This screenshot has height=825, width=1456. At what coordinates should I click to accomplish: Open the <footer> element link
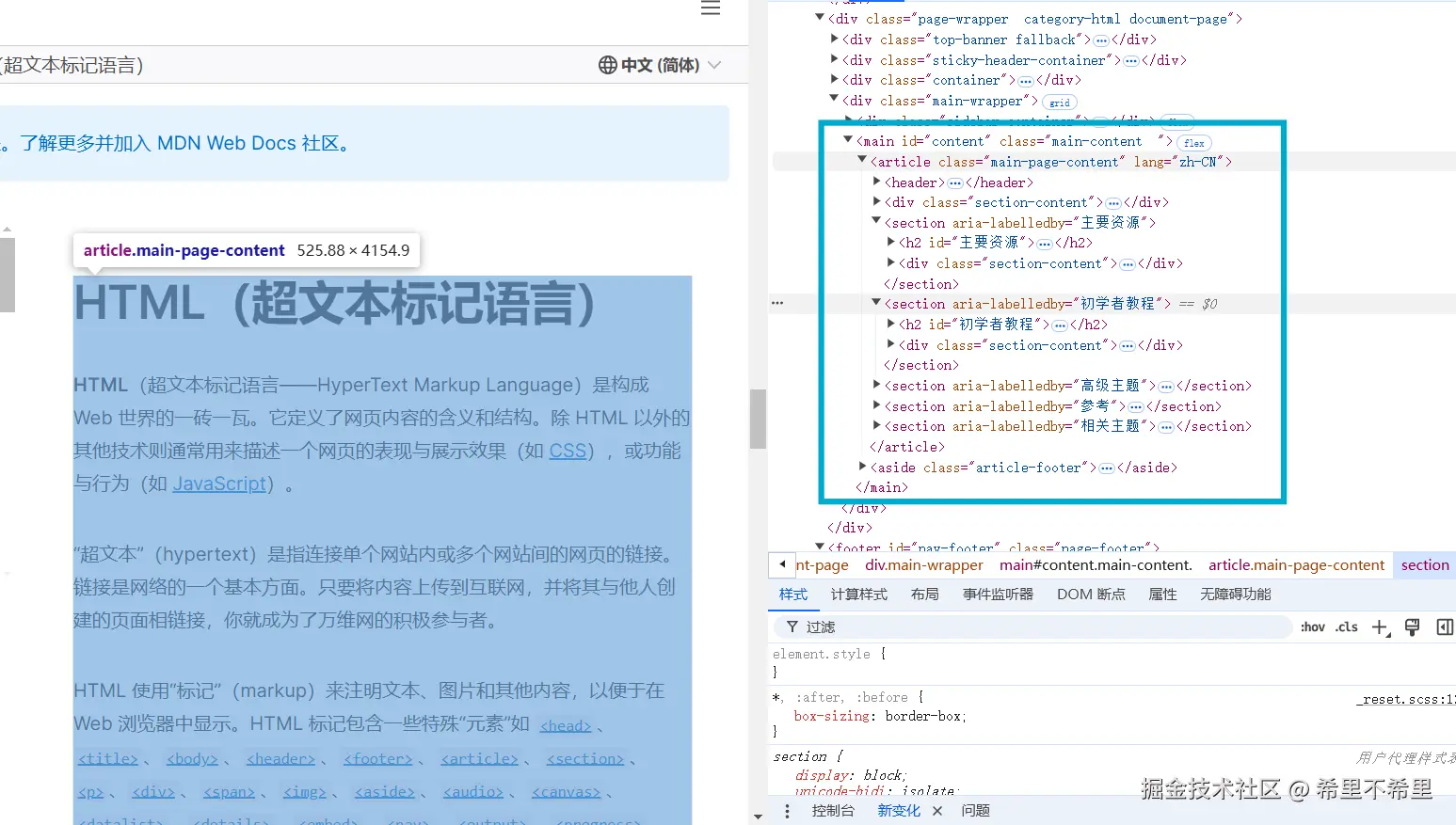377,758
